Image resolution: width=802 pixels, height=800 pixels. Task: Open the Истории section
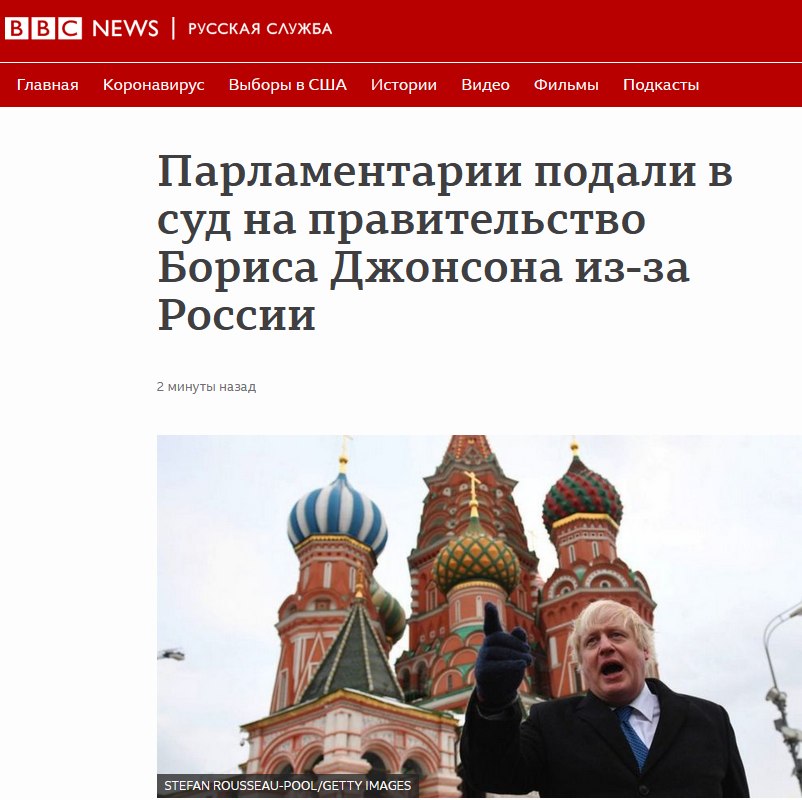pos(404,84)
